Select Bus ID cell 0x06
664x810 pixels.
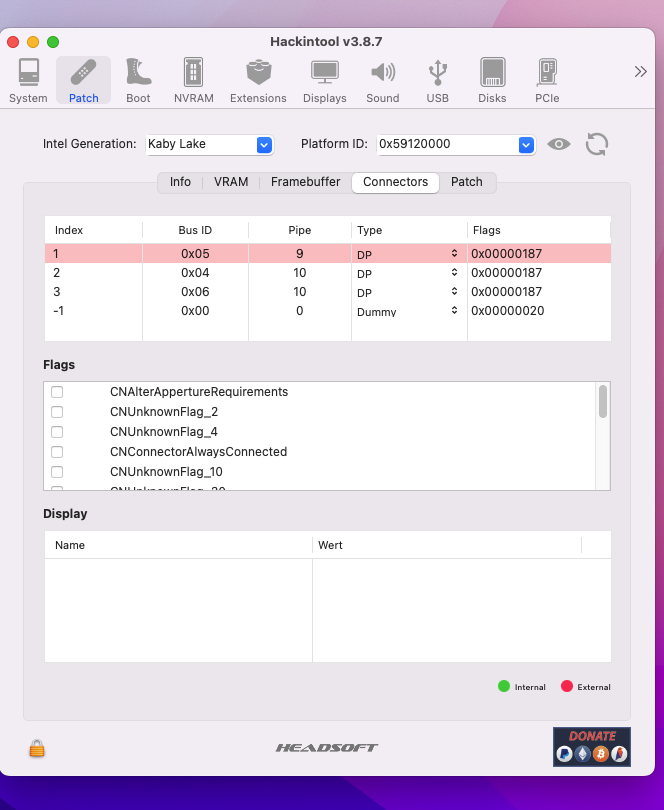point(195,292)
